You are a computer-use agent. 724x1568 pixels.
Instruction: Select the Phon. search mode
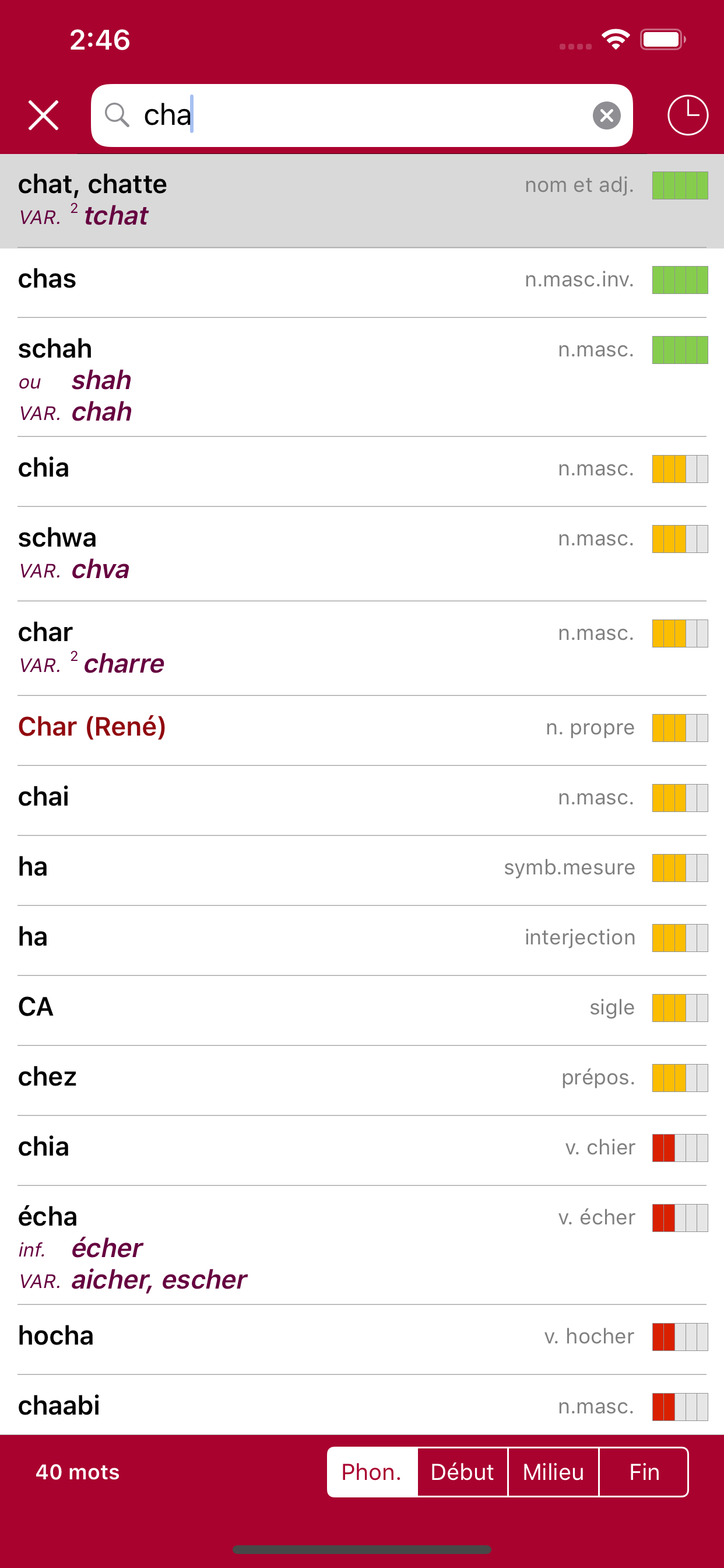(x=372, y=1472)
